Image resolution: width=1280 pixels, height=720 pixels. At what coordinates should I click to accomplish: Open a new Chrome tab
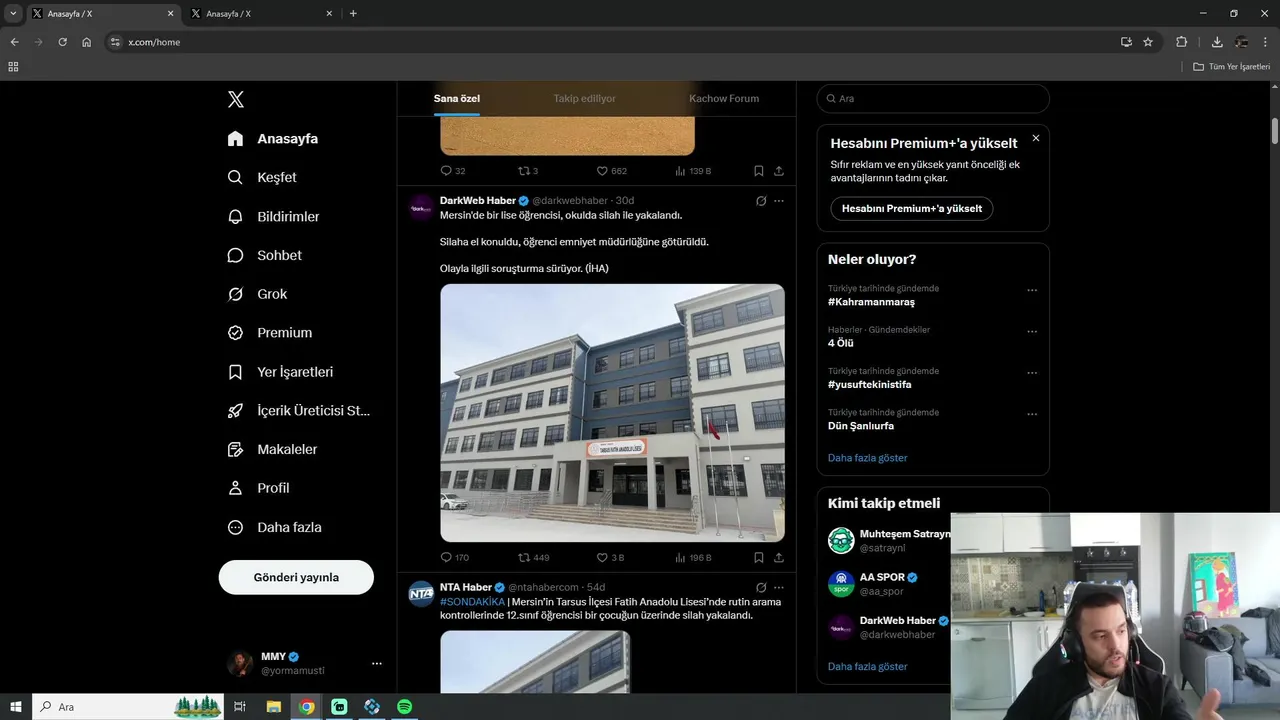(x=353, y=14)
